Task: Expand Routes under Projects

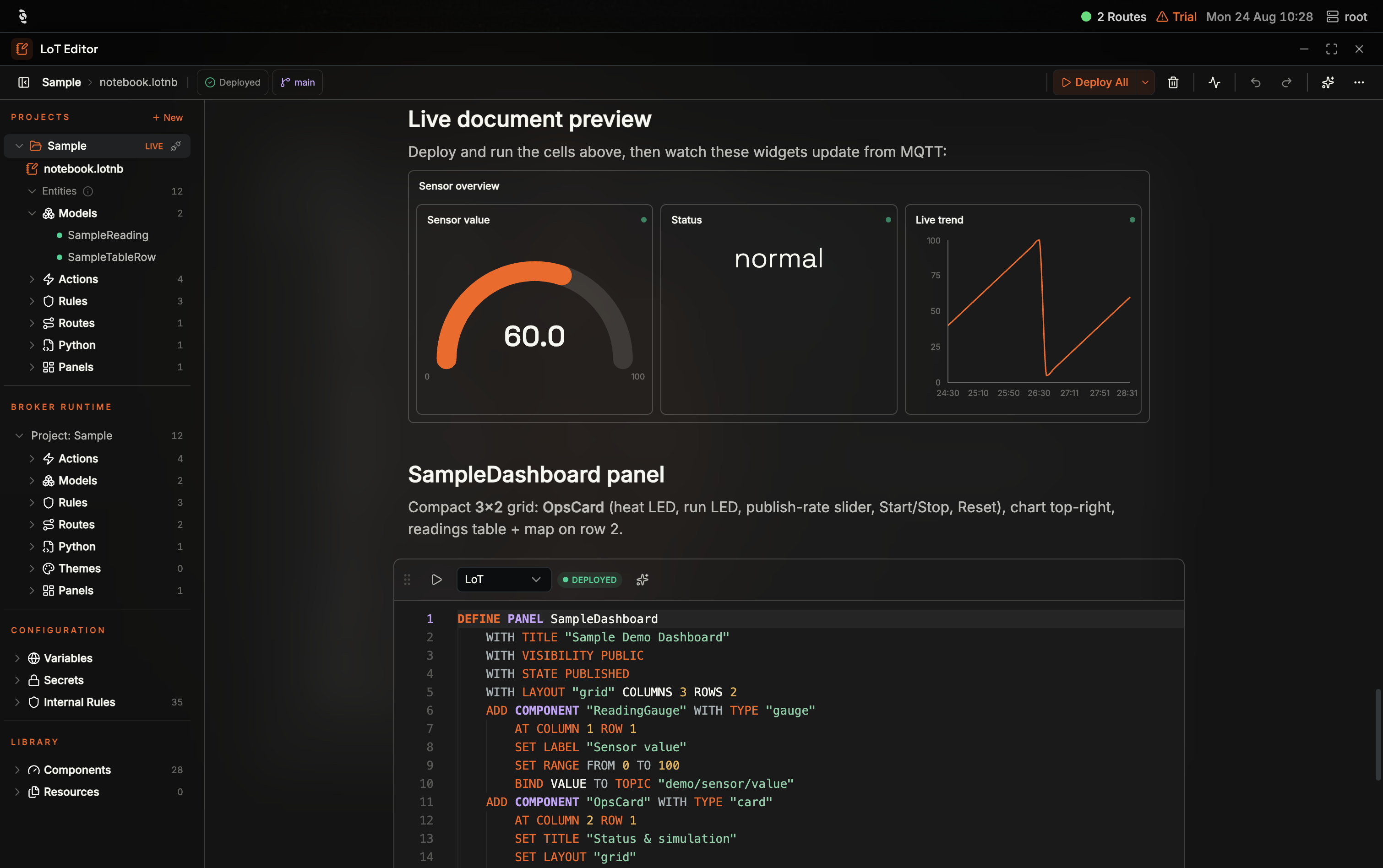Action: coord(32,323)
